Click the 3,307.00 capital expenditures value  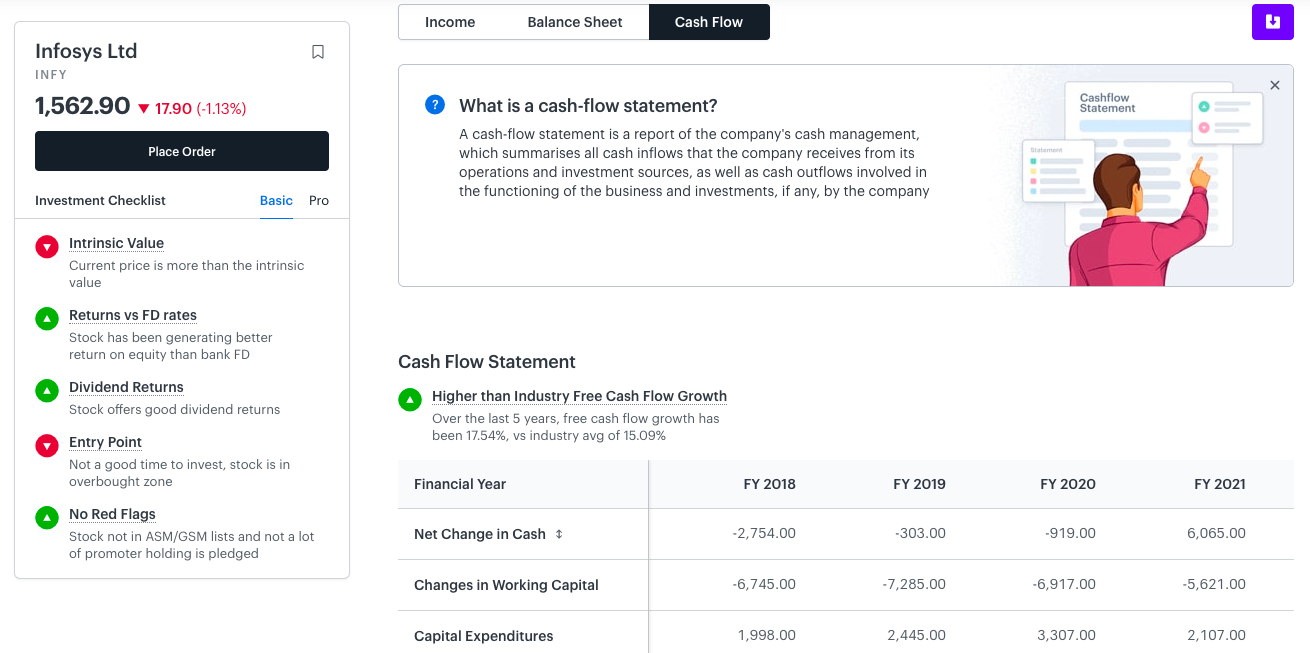(x=1066, y=635)
